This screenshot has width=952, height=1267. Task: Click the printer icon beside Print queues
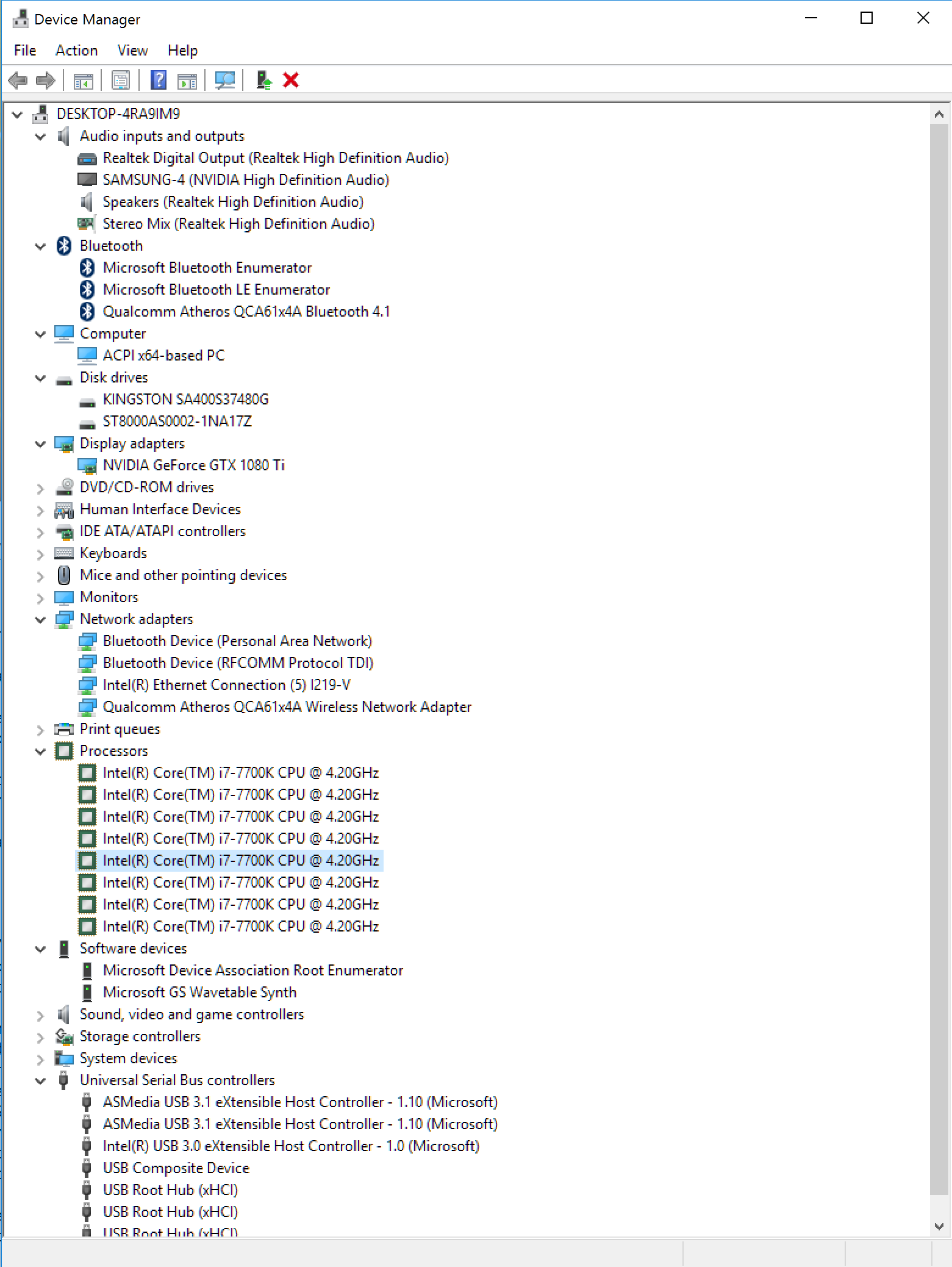[64, 729]
